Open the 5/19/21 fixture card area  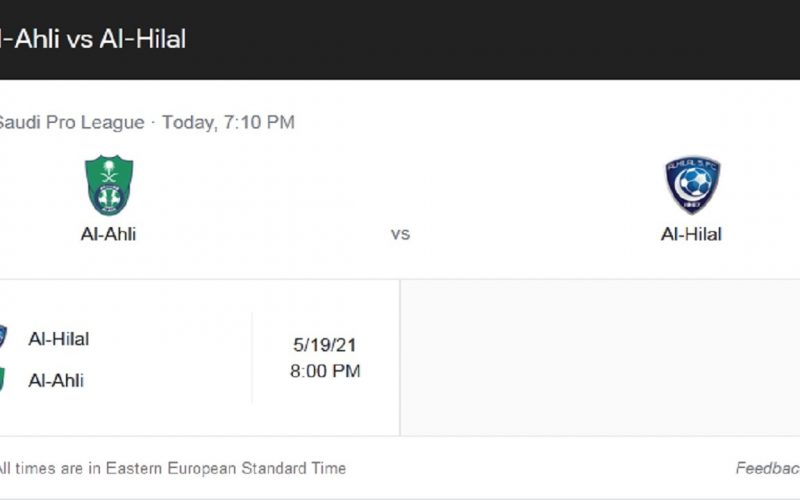[199, 358]
